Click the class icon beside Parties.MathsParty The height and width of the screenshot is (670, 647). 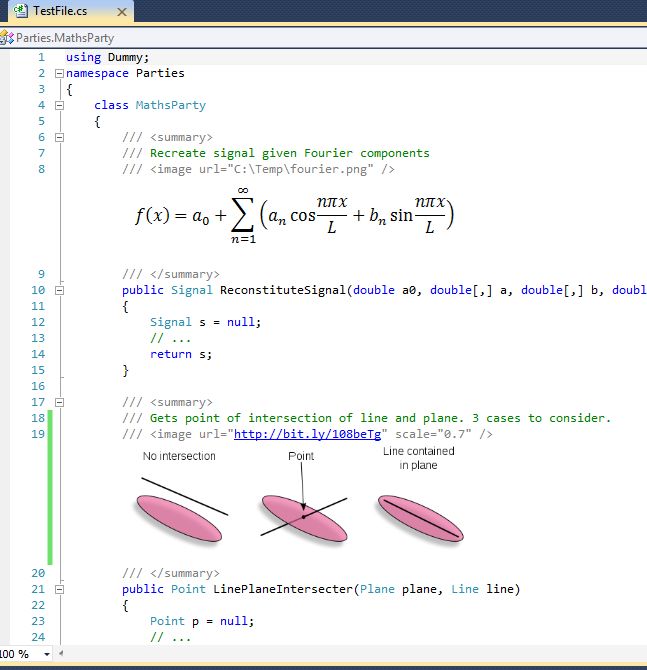7,38
